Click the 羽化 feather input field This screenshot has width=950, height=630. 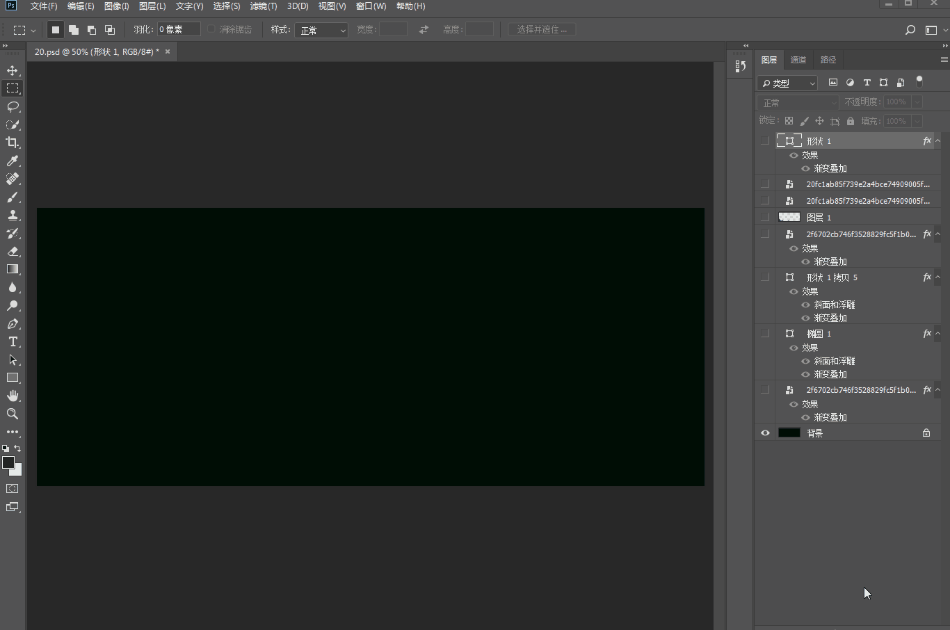click(x=179, y=29)
